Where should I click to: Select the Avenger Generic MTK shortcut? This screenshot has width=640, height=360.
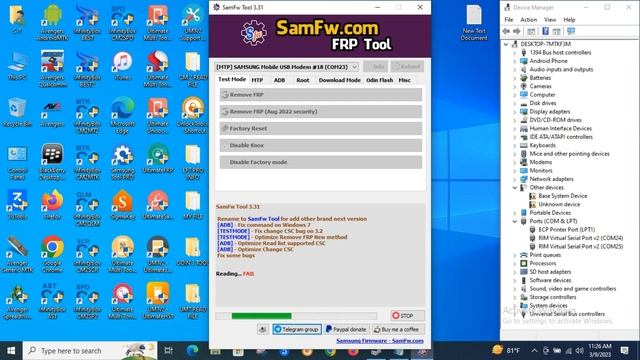(x=17, y=254)
